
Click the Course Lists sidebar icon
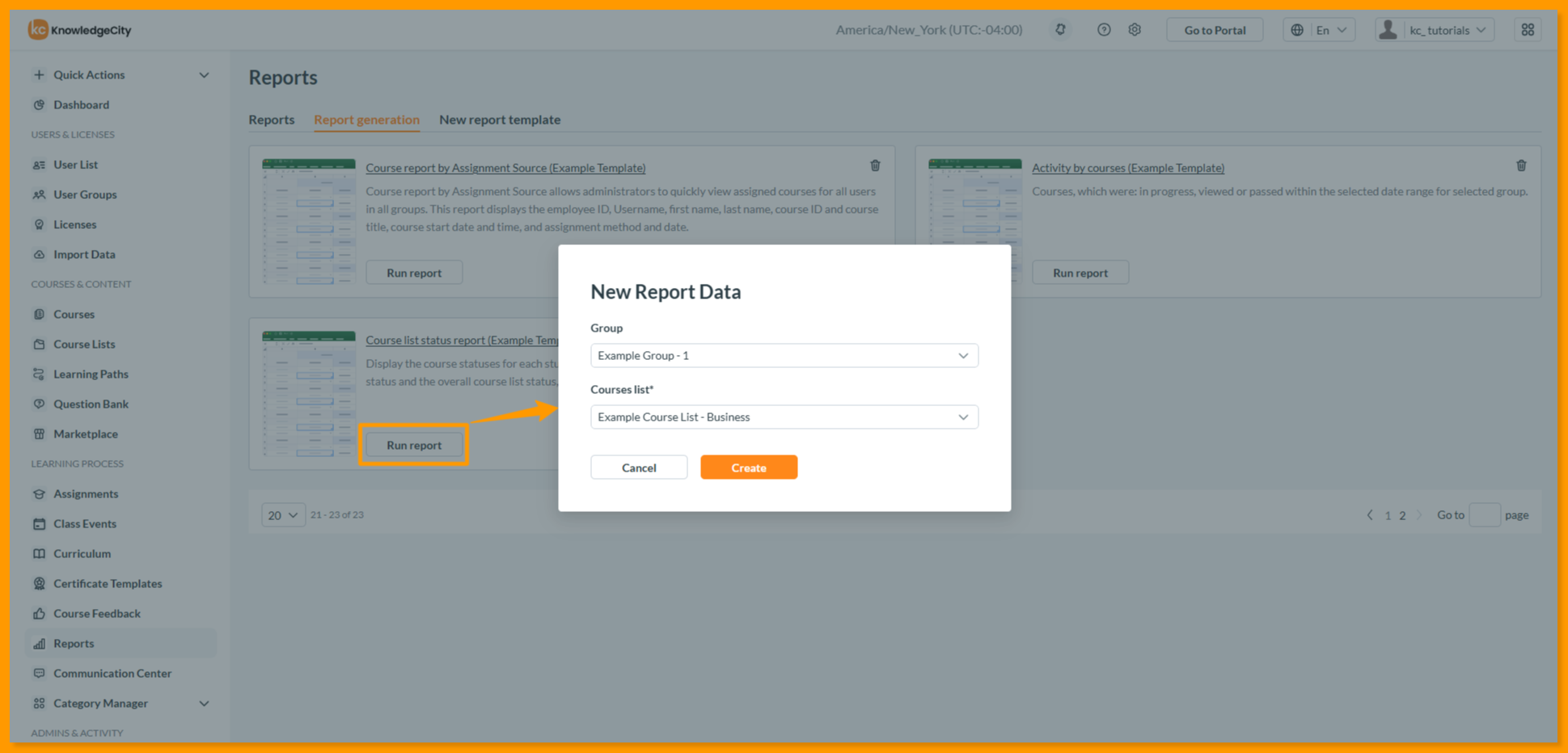39,344
